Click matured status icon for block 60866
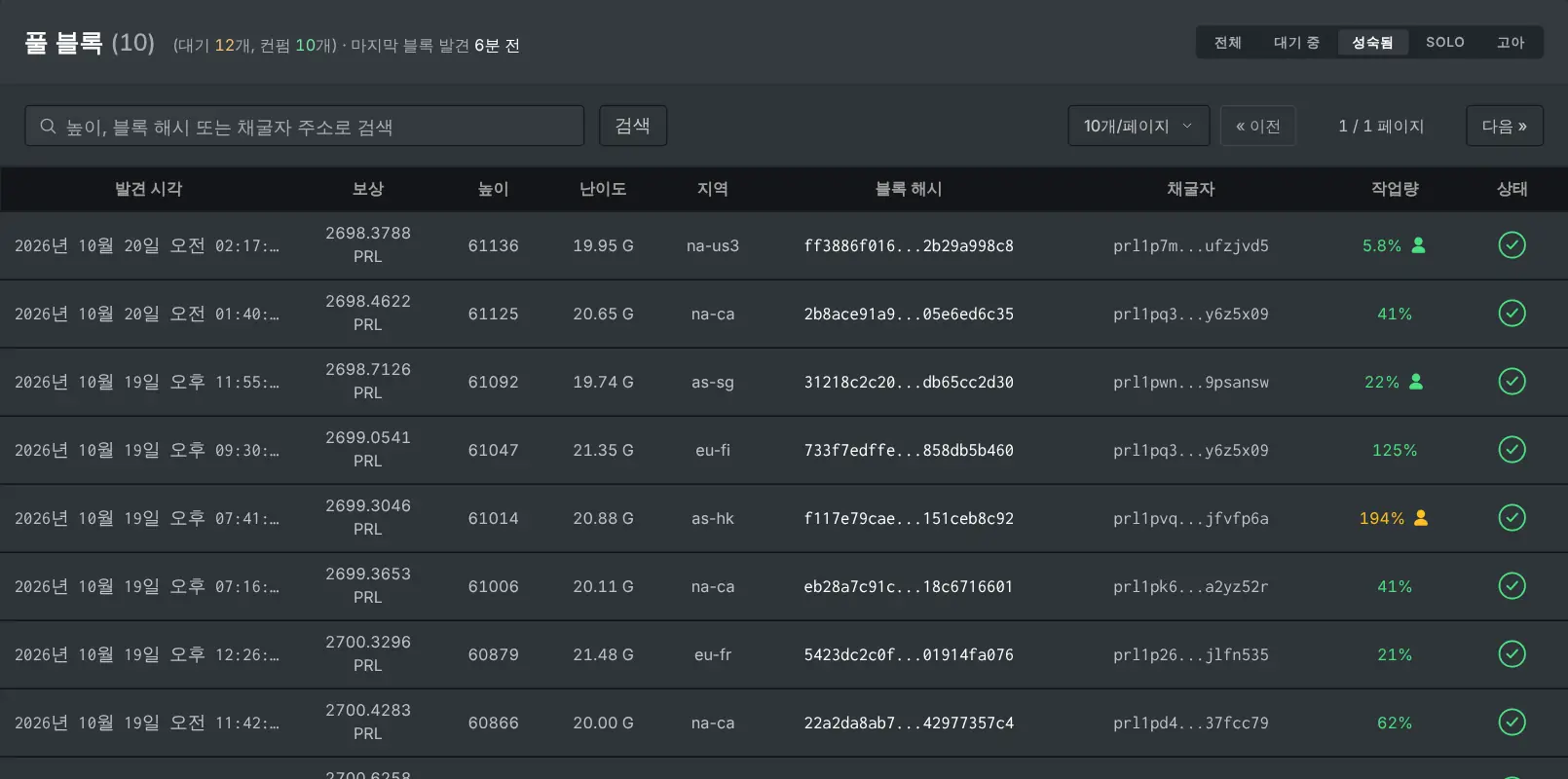The width and height of the screenshot is (1568, 779). point(1512,723)
